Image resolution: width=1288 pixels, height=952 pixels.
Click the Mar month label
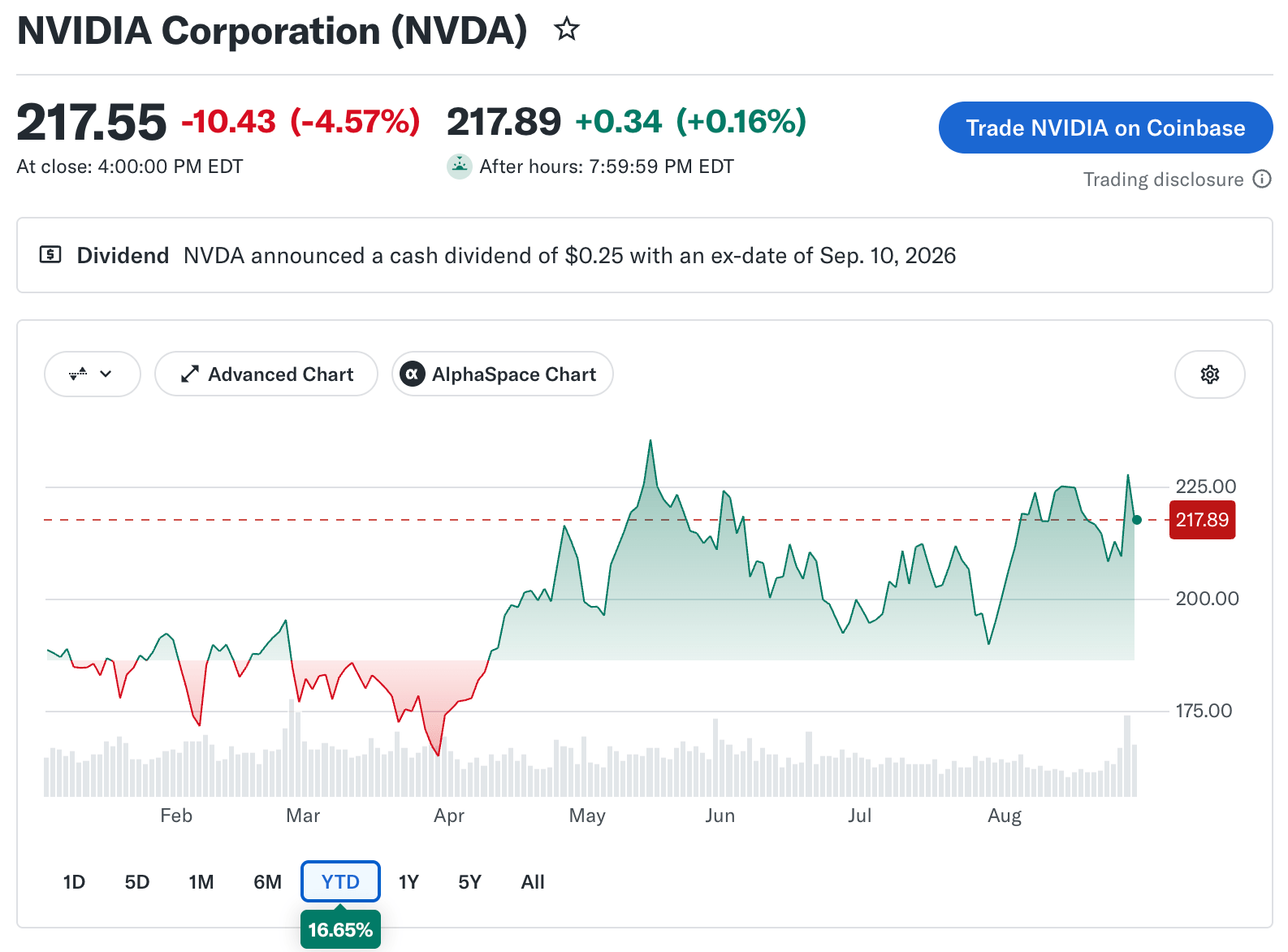click(303, 816)
